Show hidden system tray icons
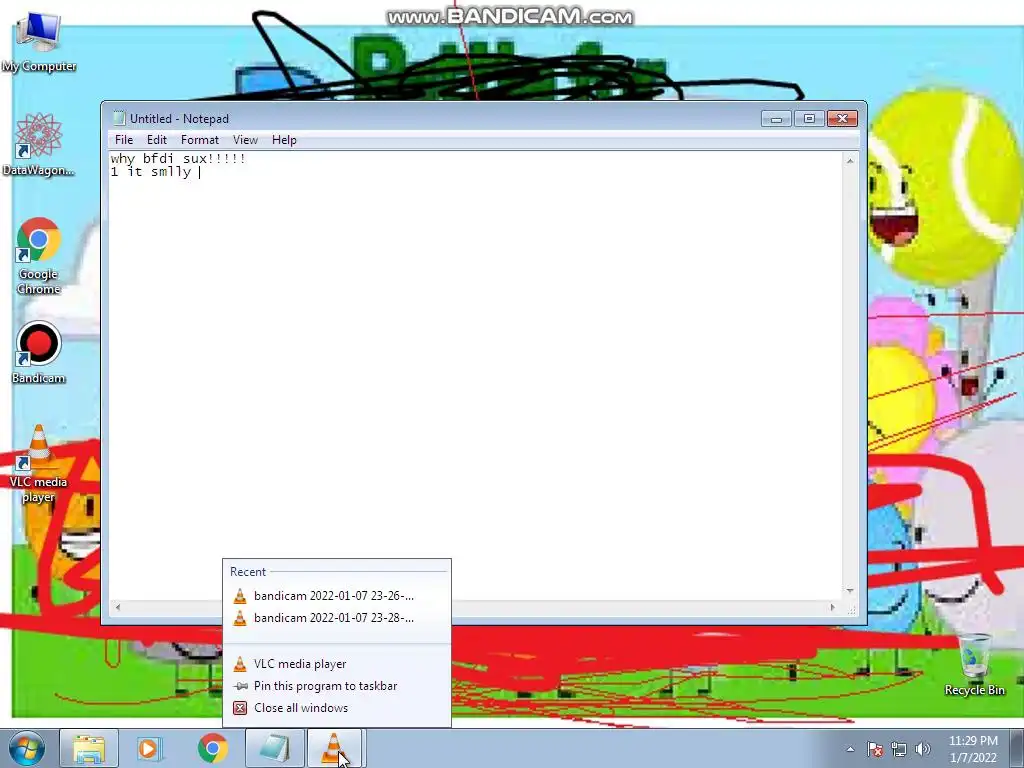The image size is (1024, 768). 850,749
